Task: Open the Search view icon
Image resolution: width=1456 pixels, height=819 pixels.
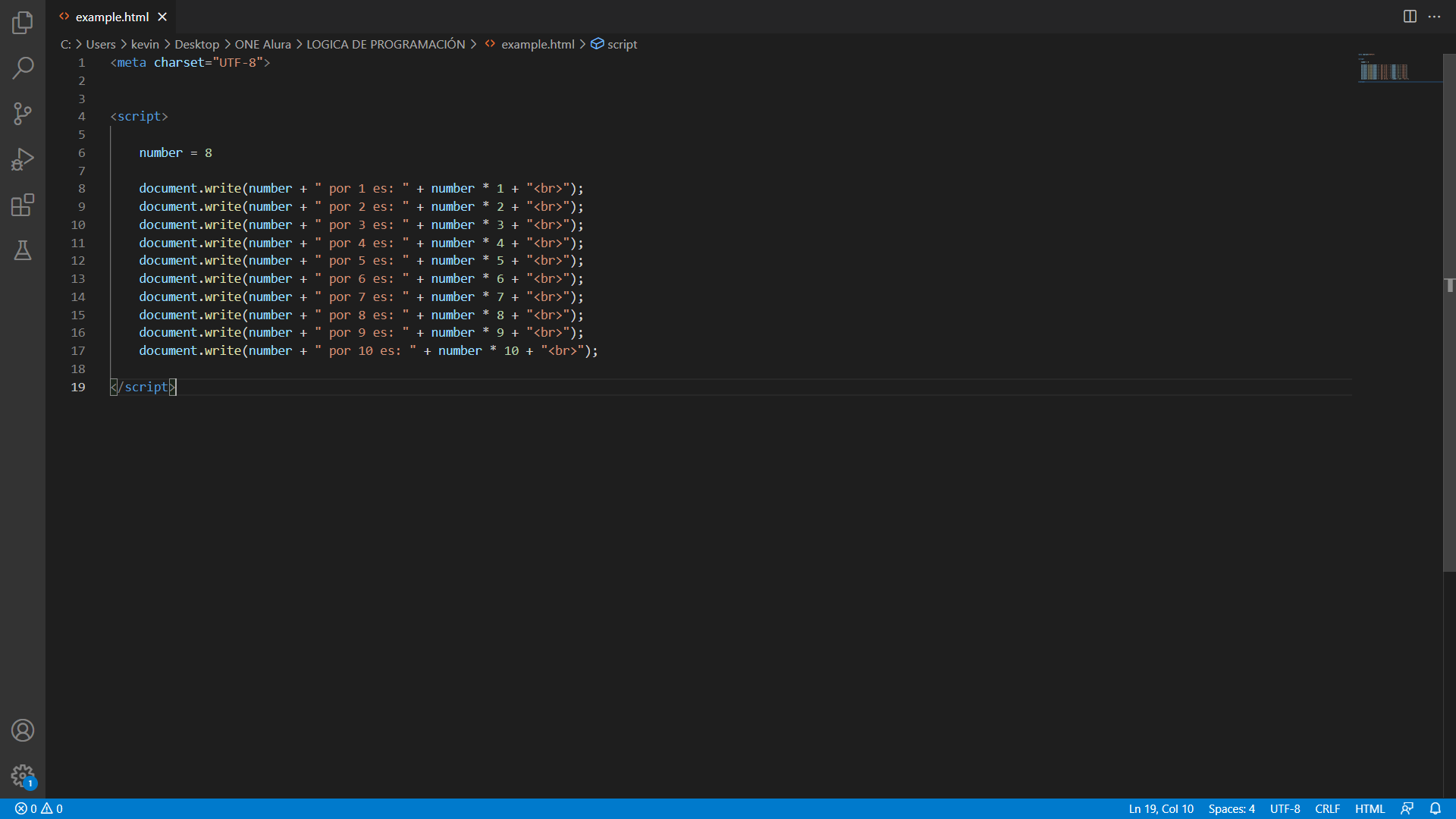Action: pyautogui.click(x=23, y=68)
